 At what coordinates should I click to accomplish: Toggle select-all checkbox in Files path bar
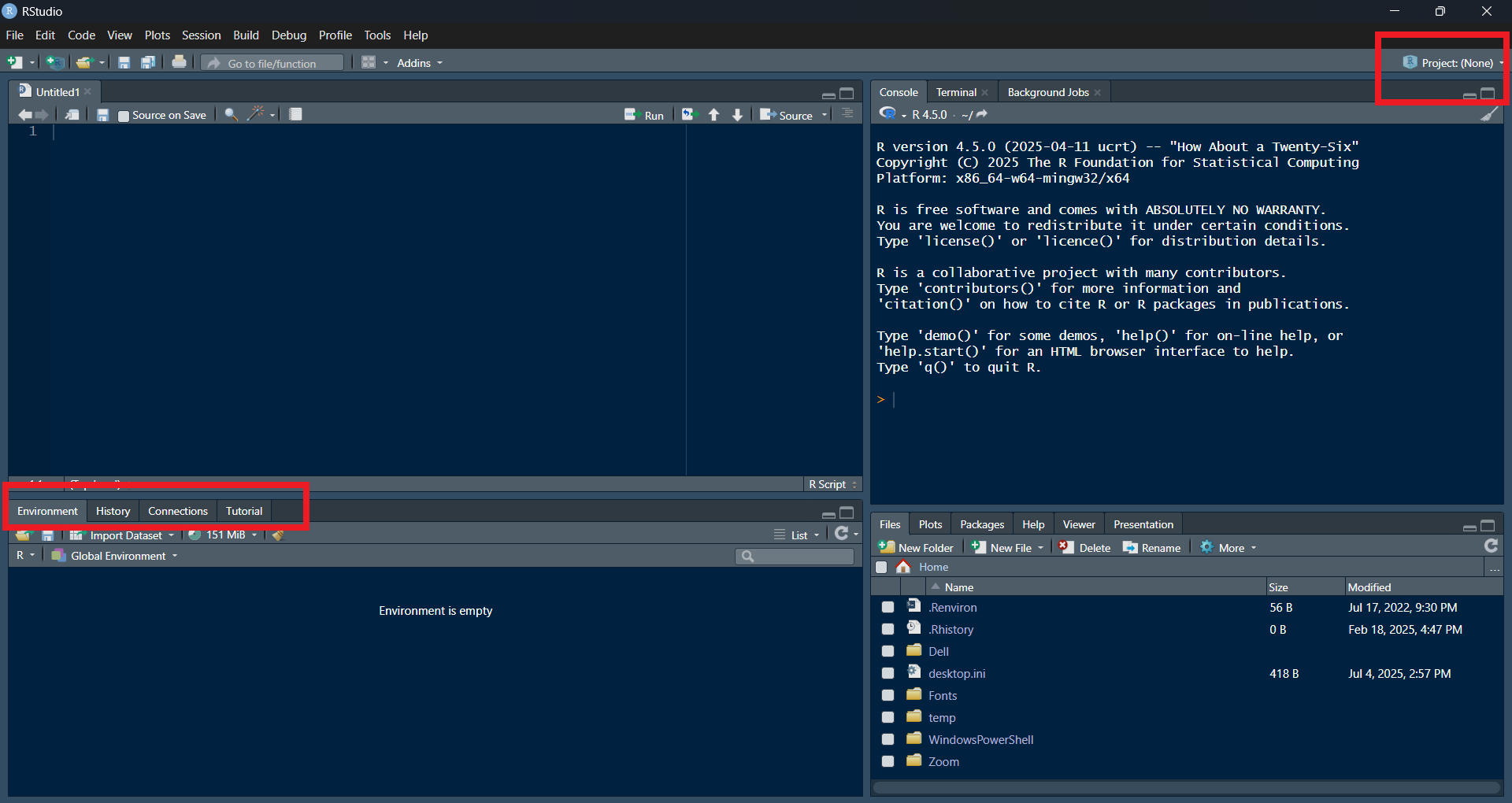pyautogui.click(x=881, y=567)
